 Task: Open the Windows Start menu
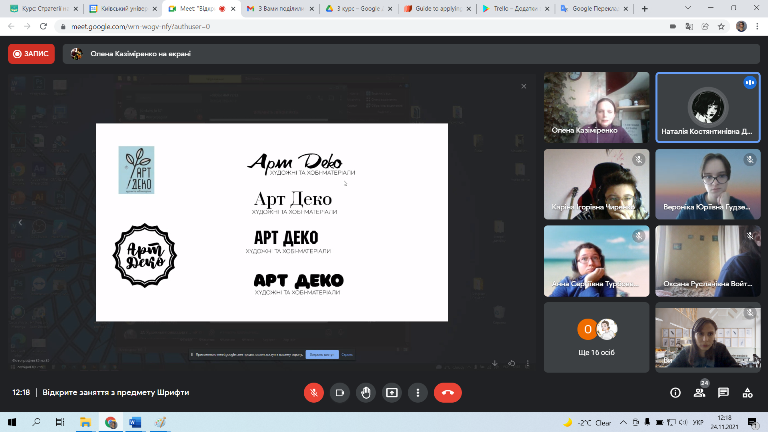coord(12,422)
